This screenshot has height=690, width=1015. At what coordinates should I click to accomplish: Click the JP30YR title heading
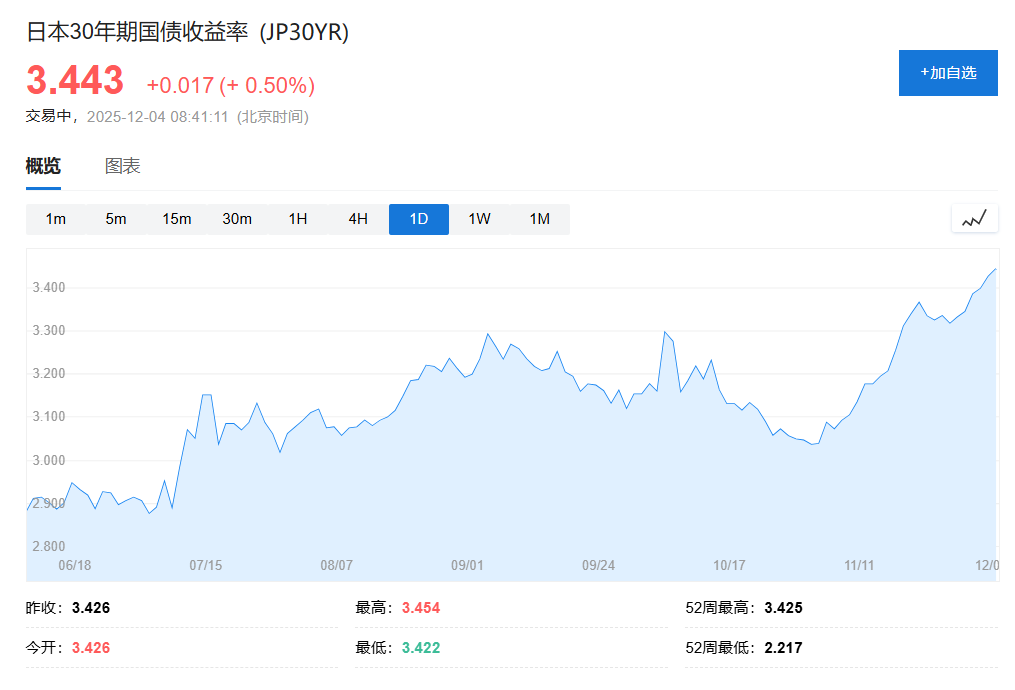(186, 33)
